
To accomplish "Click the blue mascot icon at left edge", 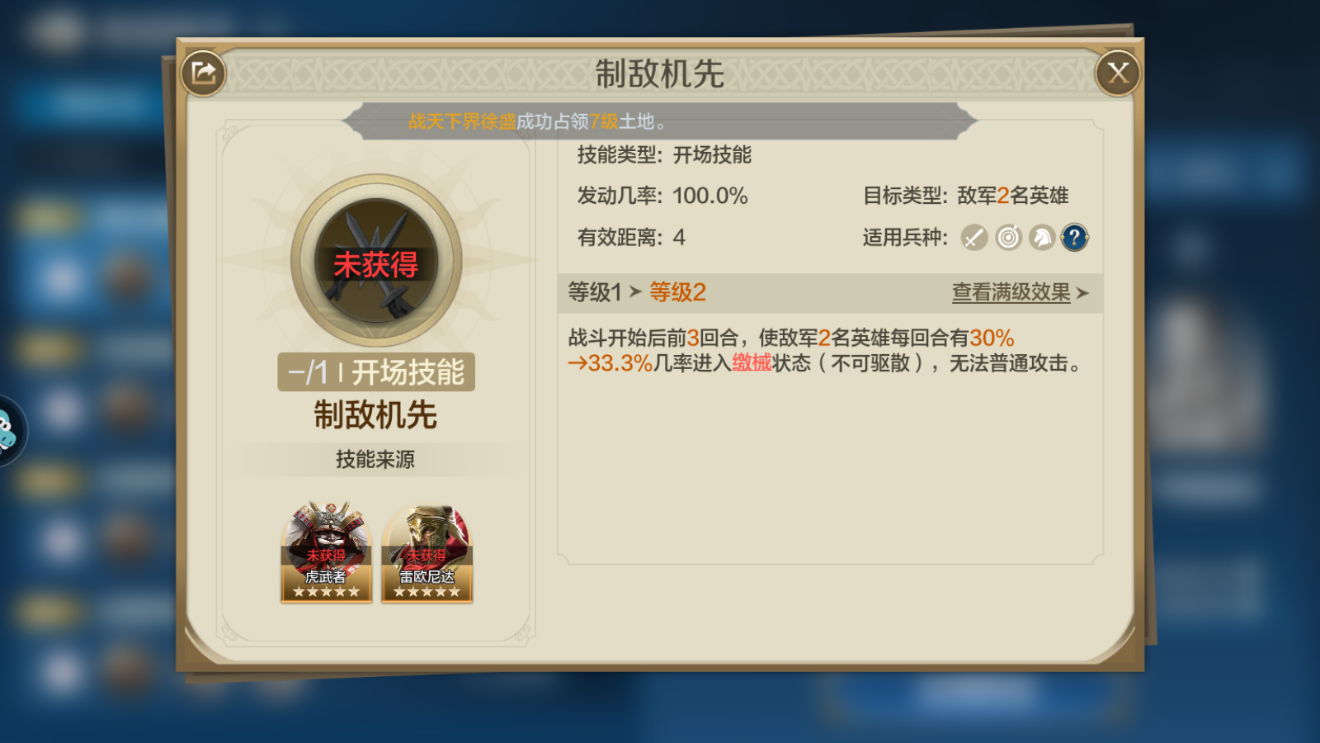I will [x=10, y=432].
